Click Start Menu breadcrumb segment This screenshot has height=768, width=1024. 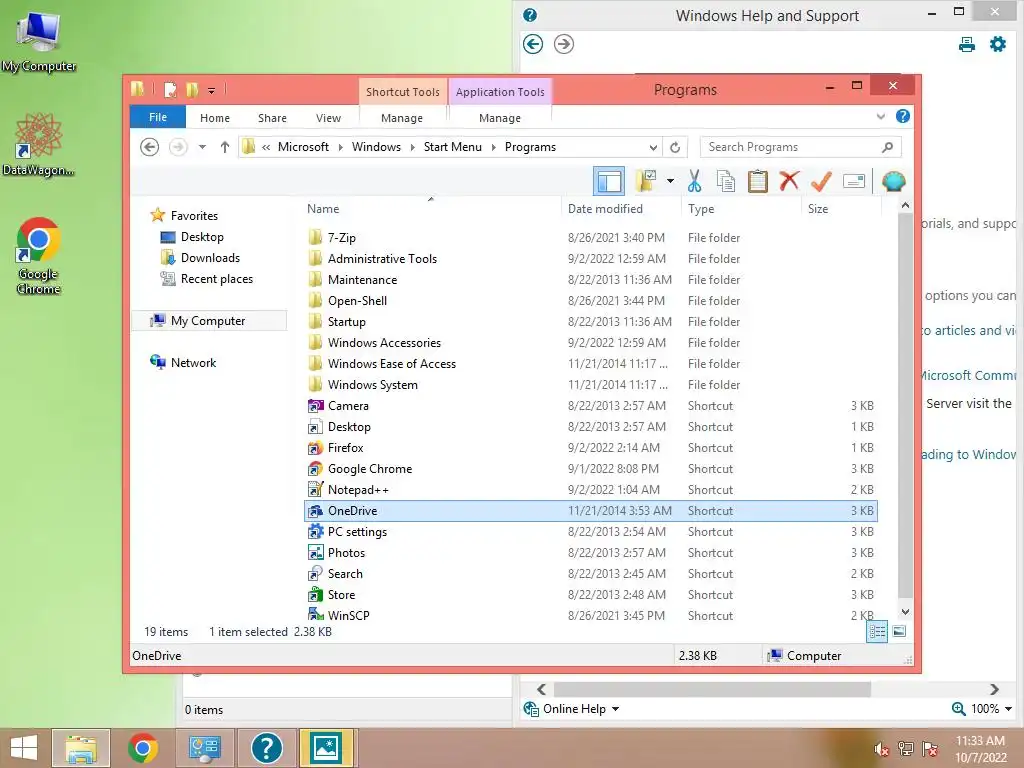(x=453, y=147)
